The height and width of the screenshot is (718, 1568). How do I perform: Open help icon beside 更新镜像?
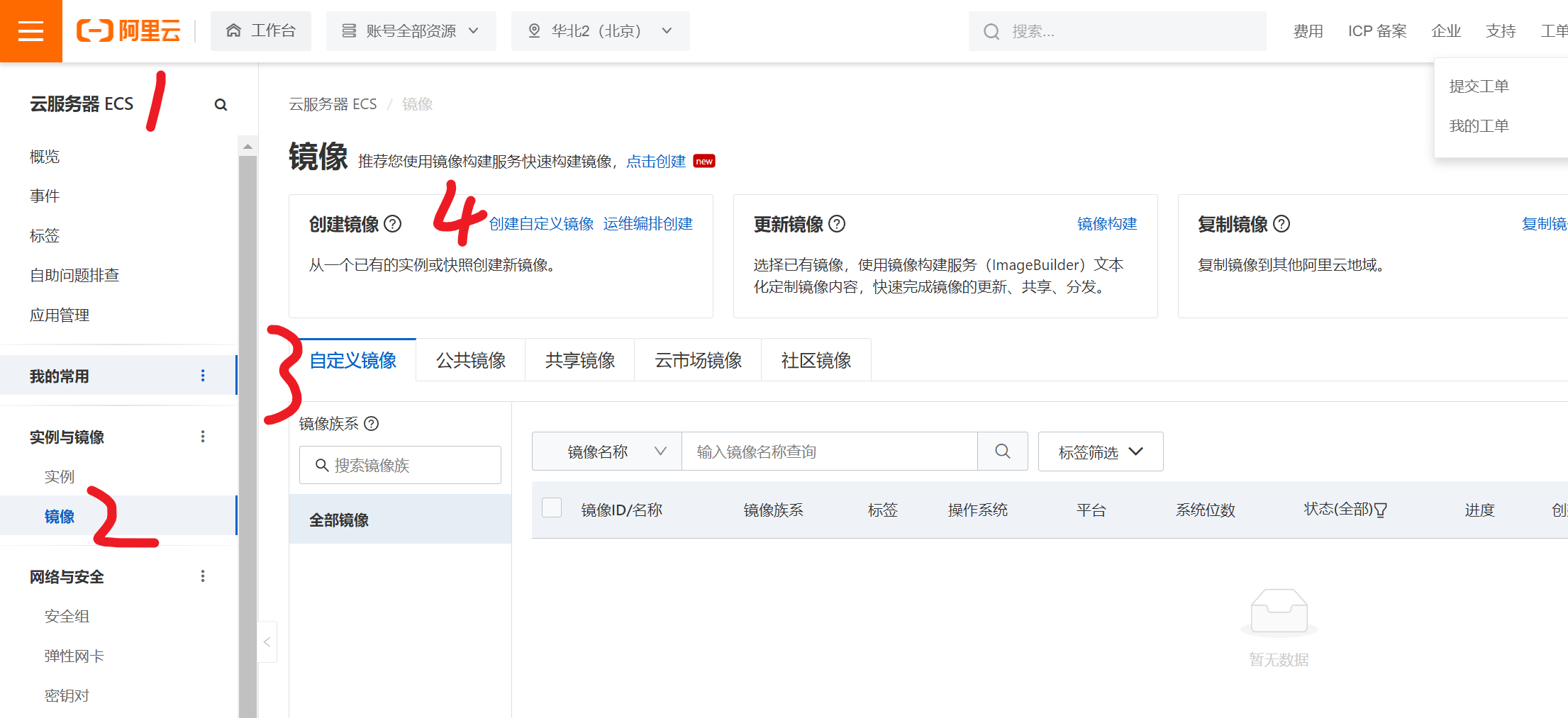tap(837, 224)
